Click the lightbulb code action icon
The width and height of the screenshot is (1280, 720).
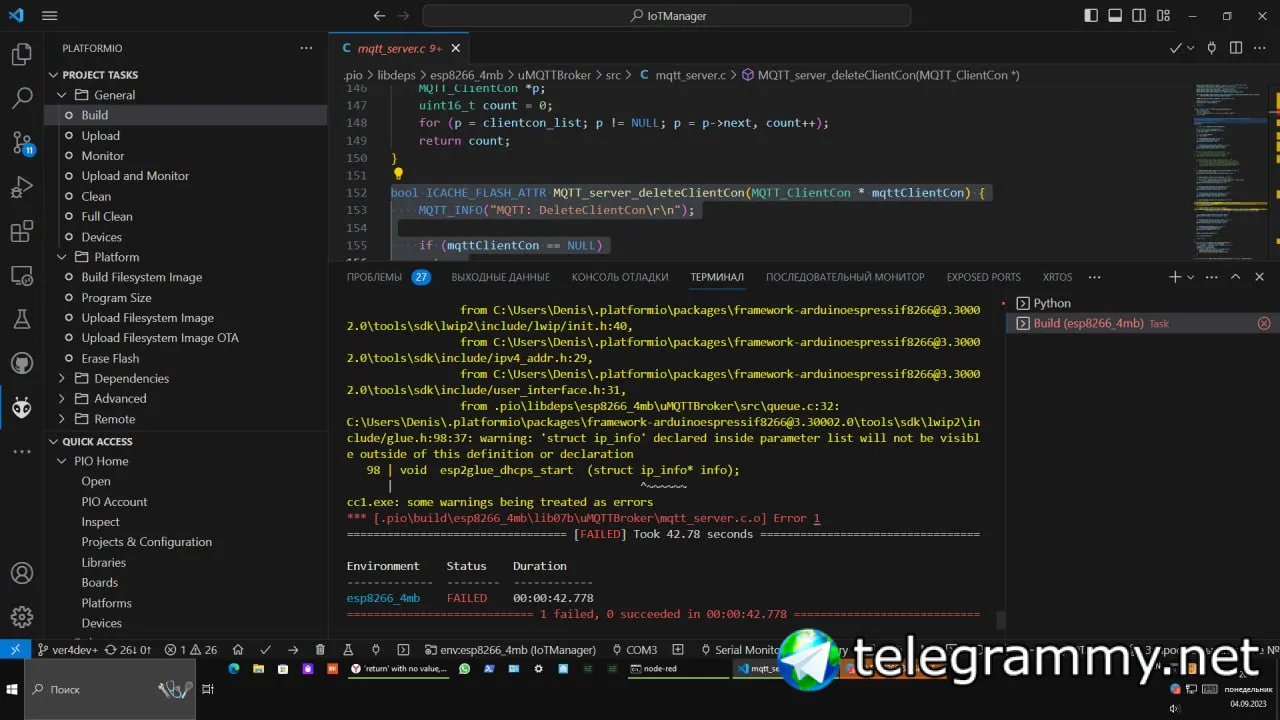398,174
